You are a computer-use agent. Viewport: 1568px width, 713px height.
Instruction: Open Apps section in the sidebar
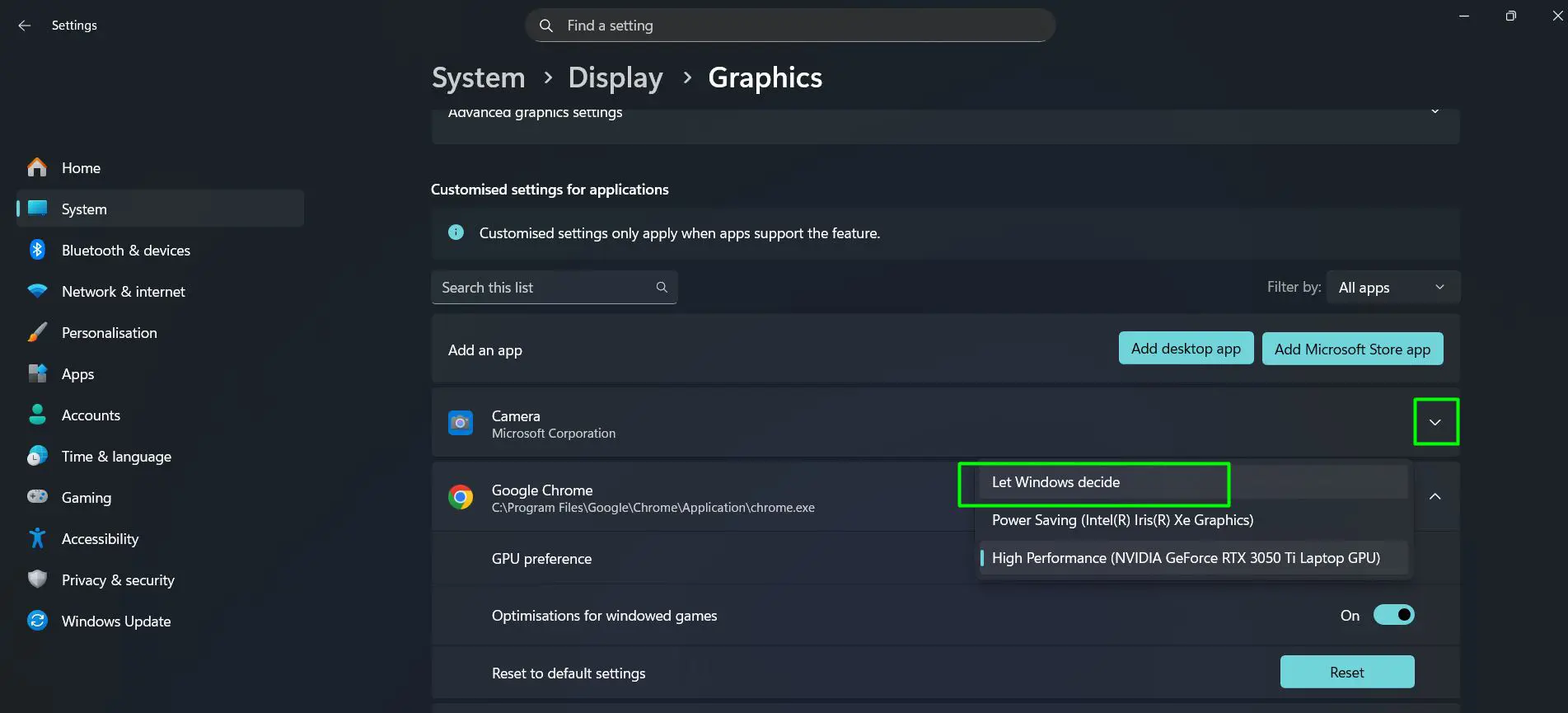(x=161, y=373)
